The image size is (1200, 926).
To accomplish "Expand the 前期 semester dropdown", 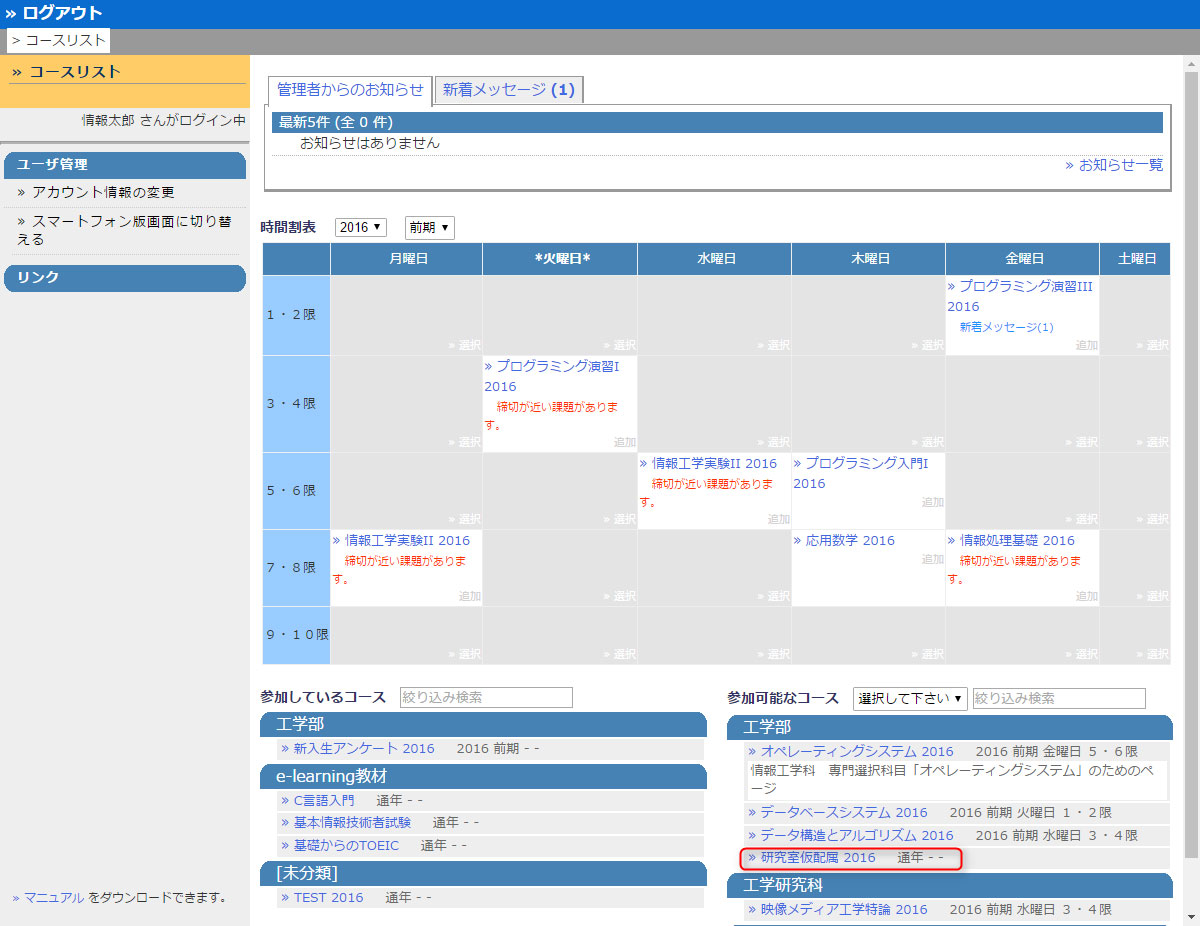I will [429, 228].
